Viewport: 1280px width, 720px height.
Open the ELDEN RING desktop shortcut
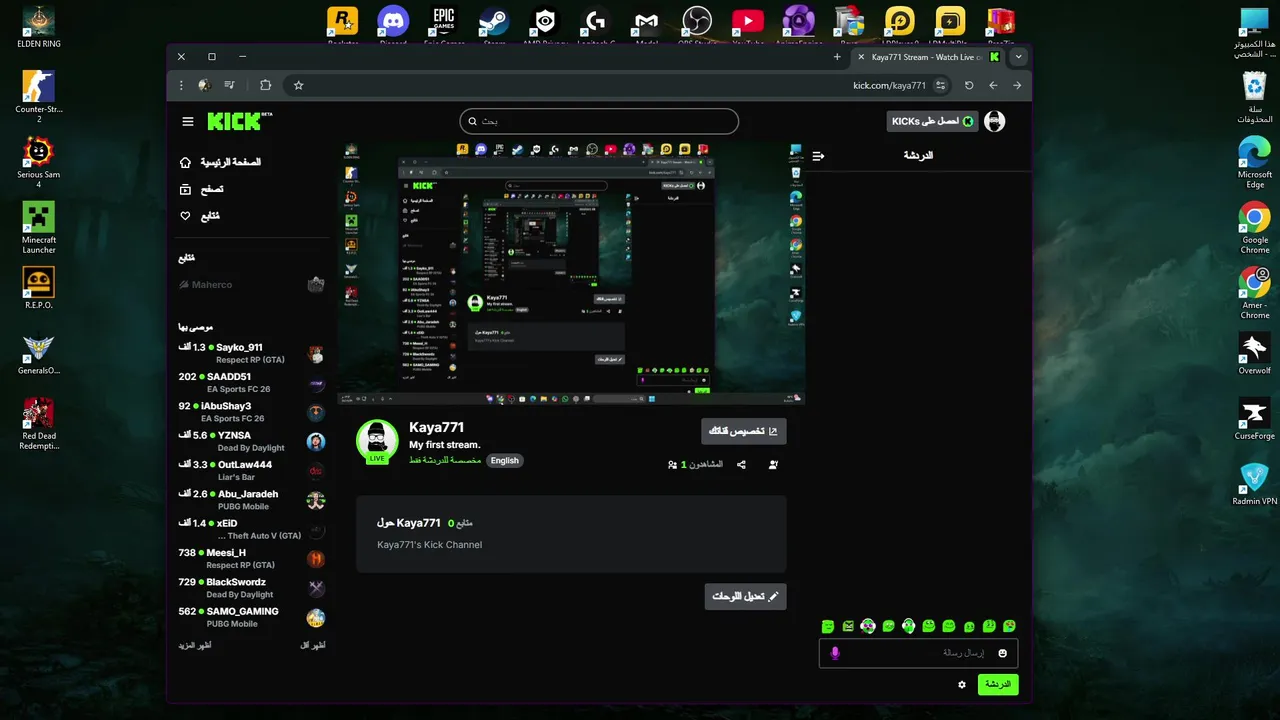[39, 27]
